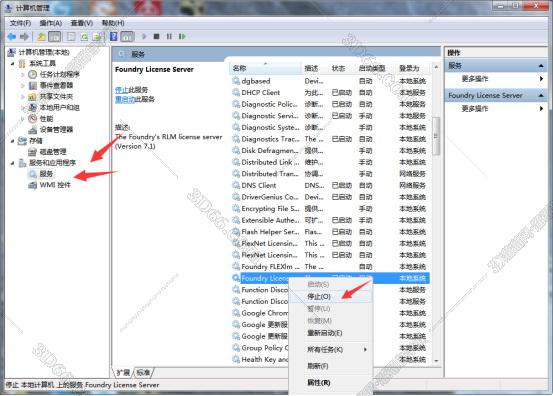Screen dimensions: 553x396
Task: Click the Restart Service toolbar icon
Action: coord(182,36)
